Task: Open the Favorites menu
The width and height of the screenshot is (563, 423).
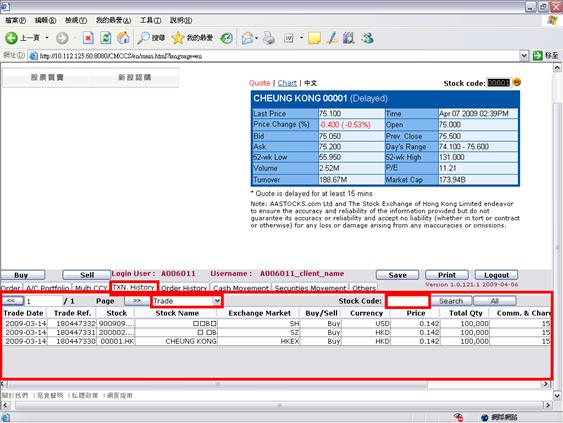Action: tap(113, 20)
